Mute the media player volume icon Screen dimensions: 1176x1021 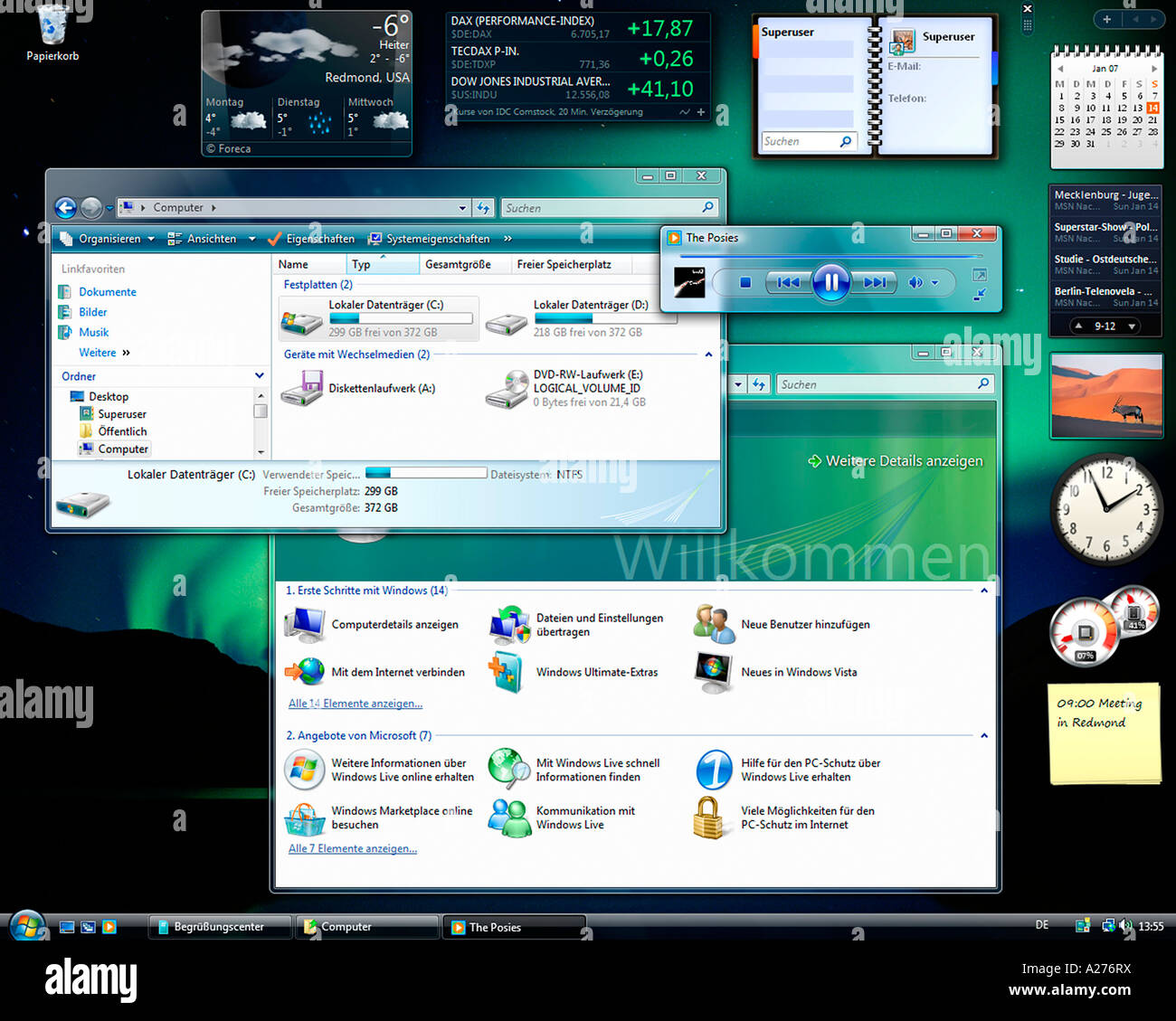click(915, 282)
